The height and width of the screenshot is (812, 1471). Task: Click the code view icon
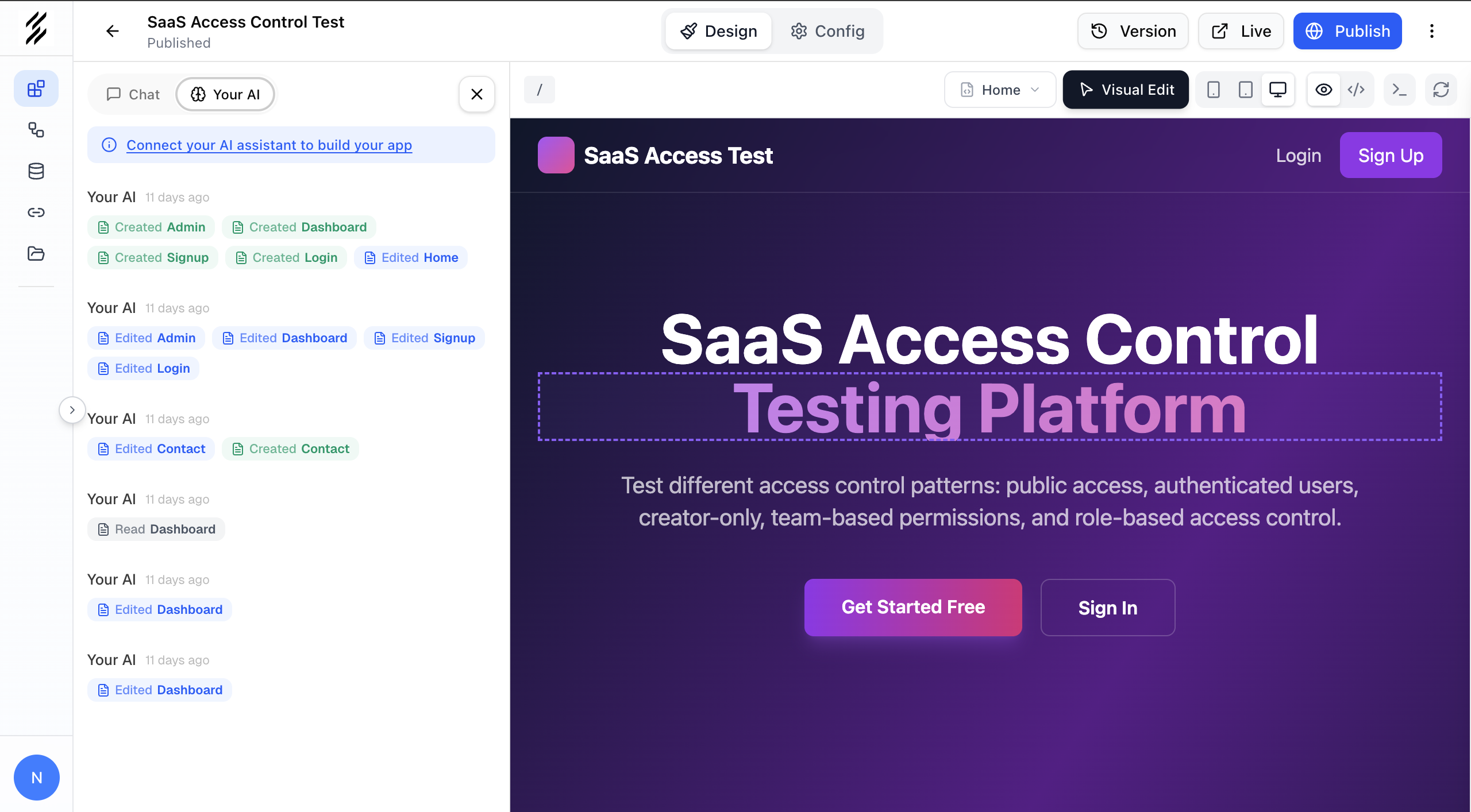tap(1356, 90)
